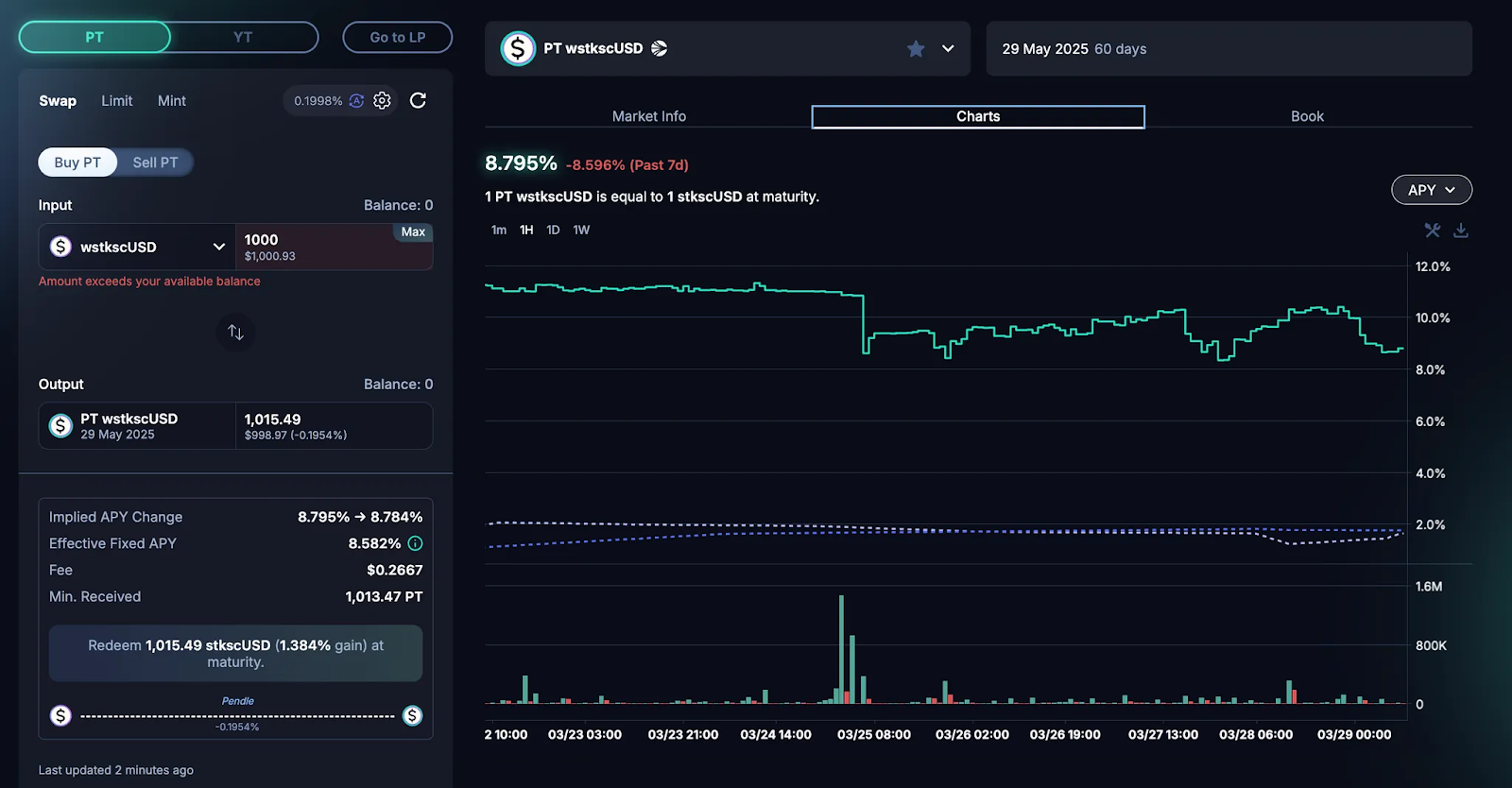Viewport: 1512px width, 788px height.
Task: Switch to YT mode toggle
Action: 243,37
